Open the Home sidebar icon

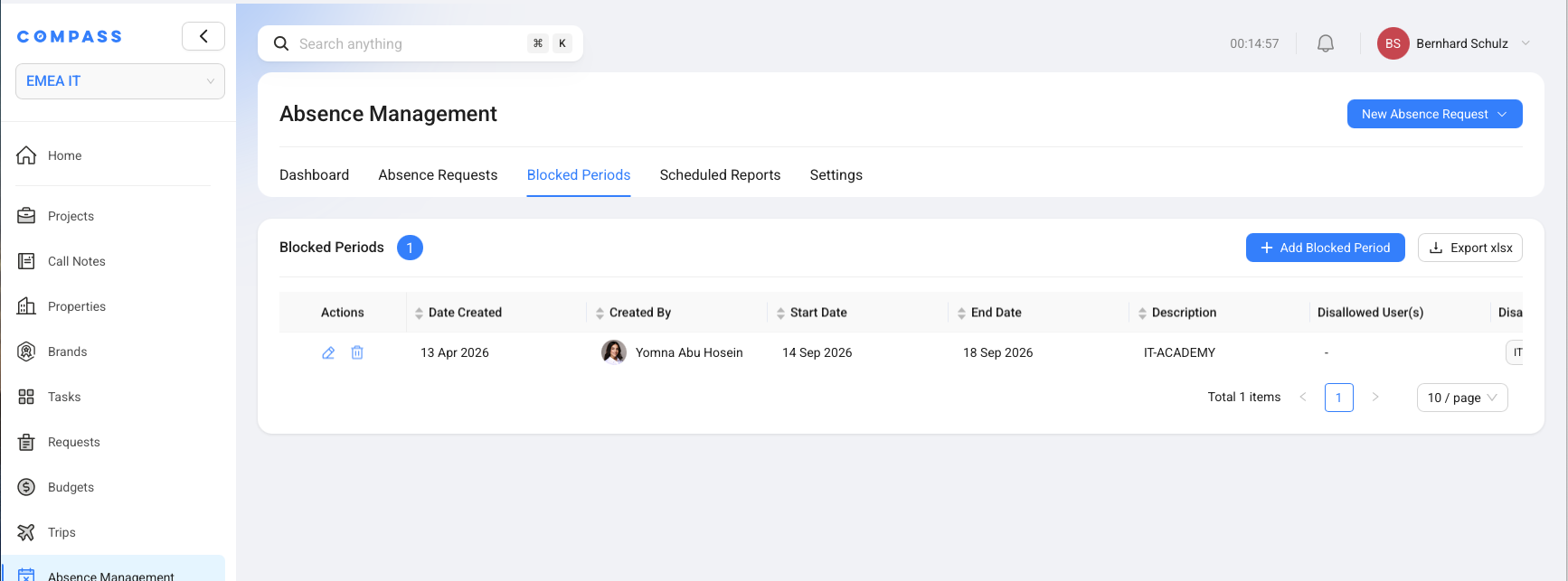pyautogui.click(x=26, y=155)
